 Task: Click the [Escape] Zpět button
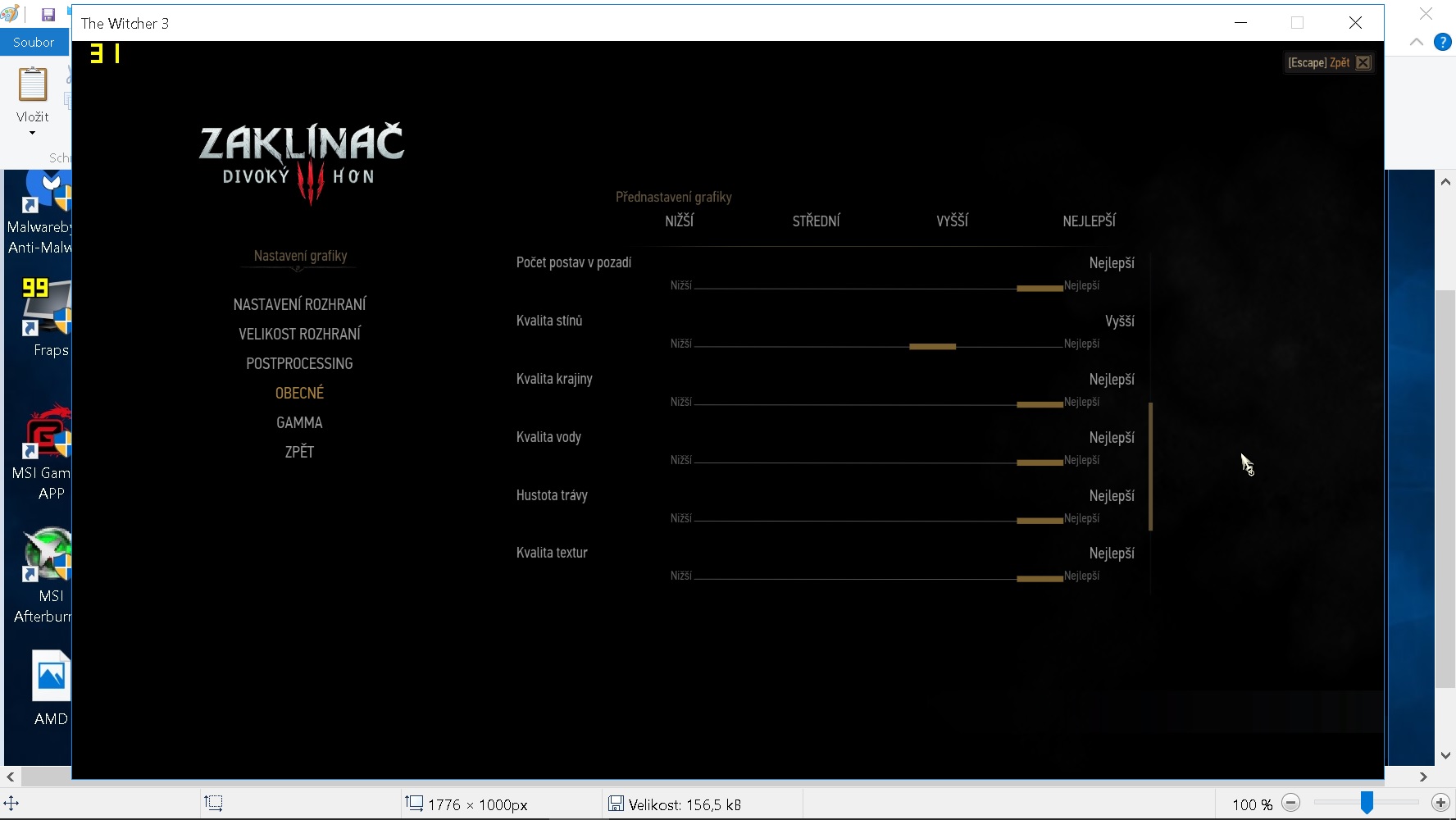[1328, 63]
